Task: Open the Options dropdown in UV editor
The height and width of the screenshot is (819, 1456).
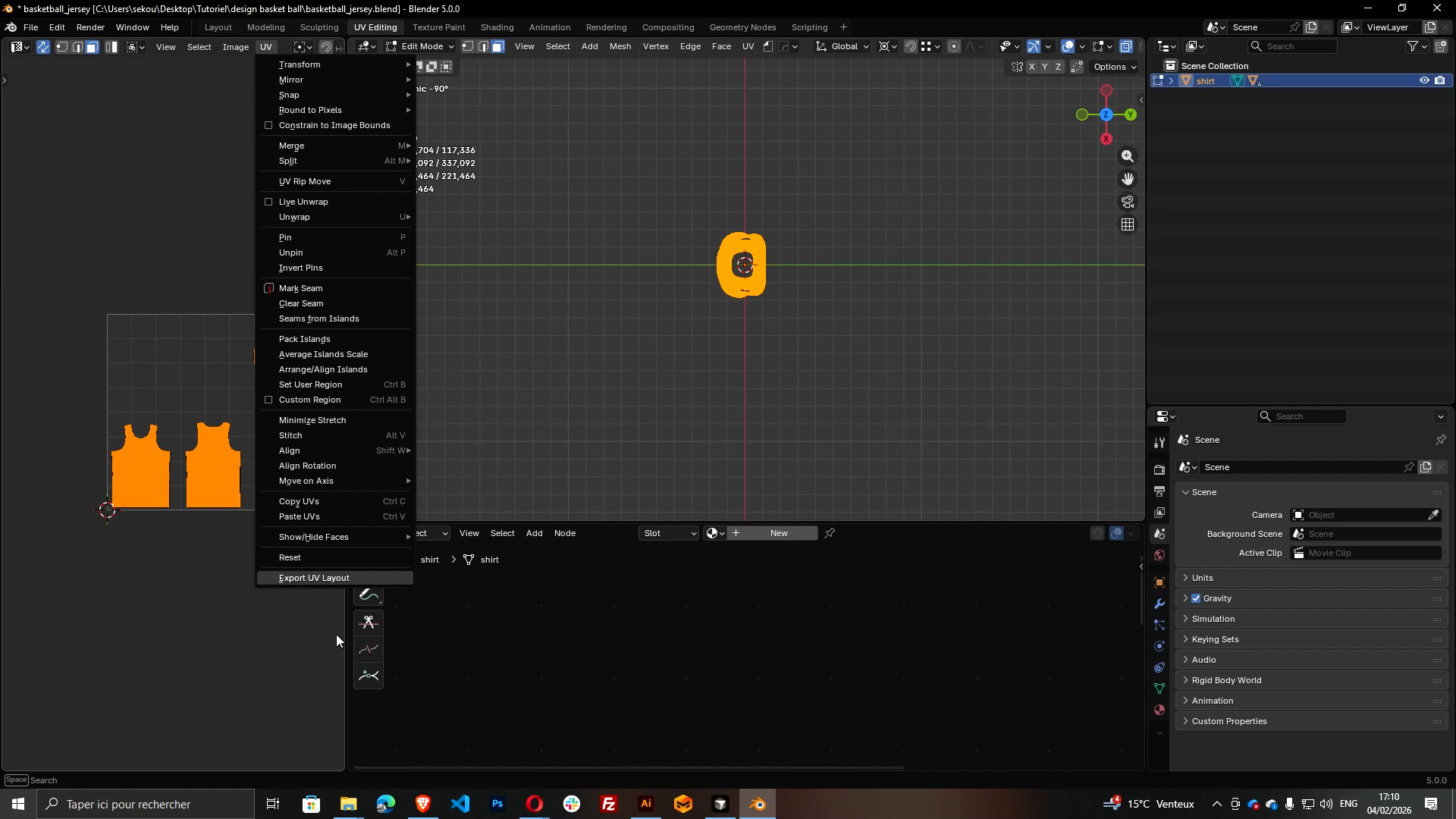Action: point(1114,67)
